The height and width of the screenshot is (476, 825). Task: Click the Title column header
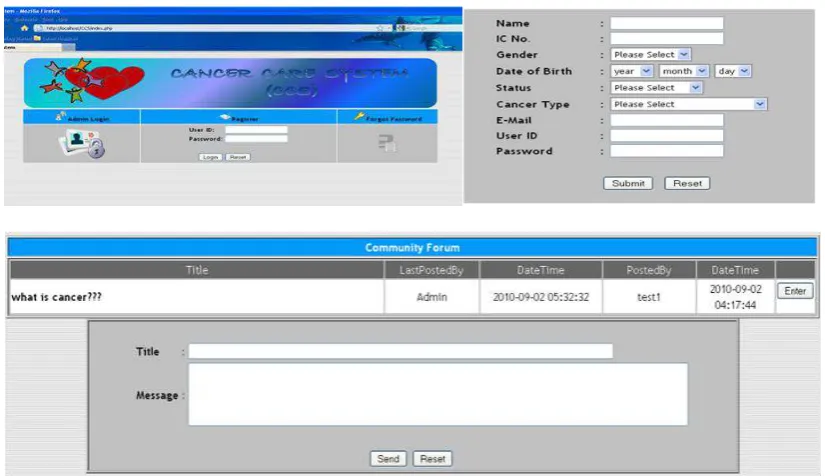pyautogui.click(x=197, y=270)
